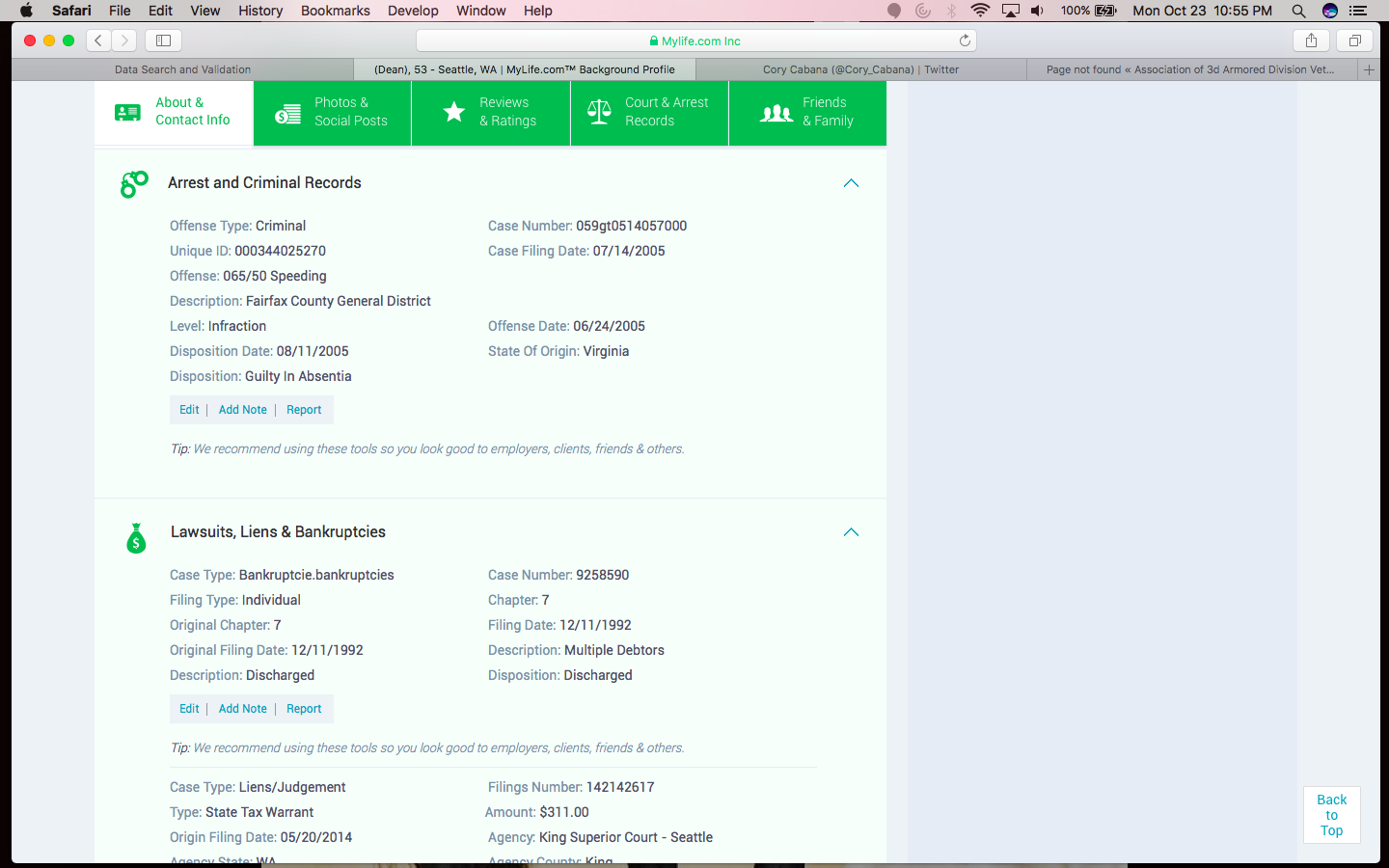Switch to Cory Cabana Twitter tab
The height and width of the screenshot is (868, 1389).
click(860, 69)
